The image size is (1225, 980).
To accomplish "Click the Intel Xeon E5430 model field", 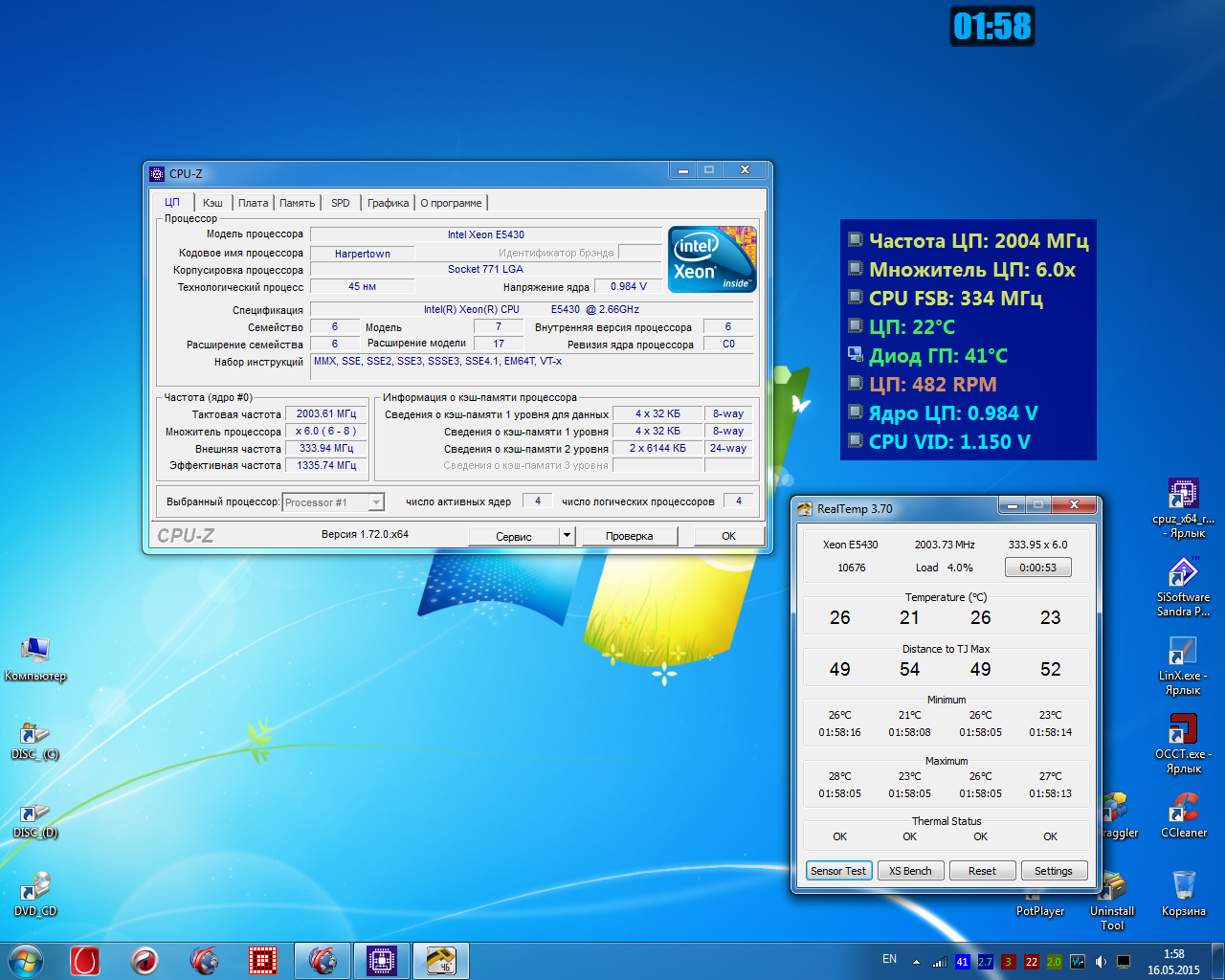I will [x=486, y=234].
